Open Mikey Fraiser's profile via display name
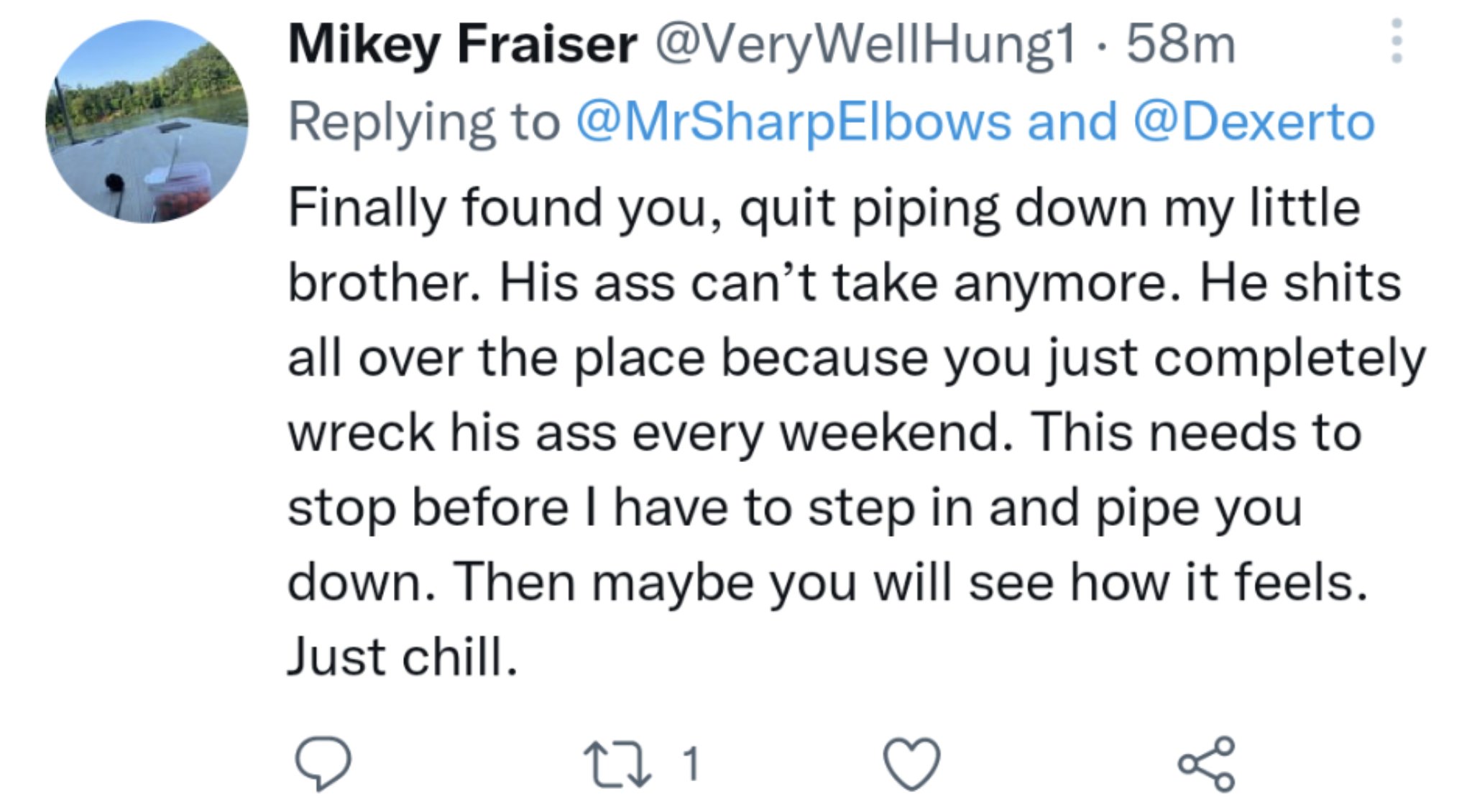The width and height of the screenshot is (1472, 812). coord(462,45)
